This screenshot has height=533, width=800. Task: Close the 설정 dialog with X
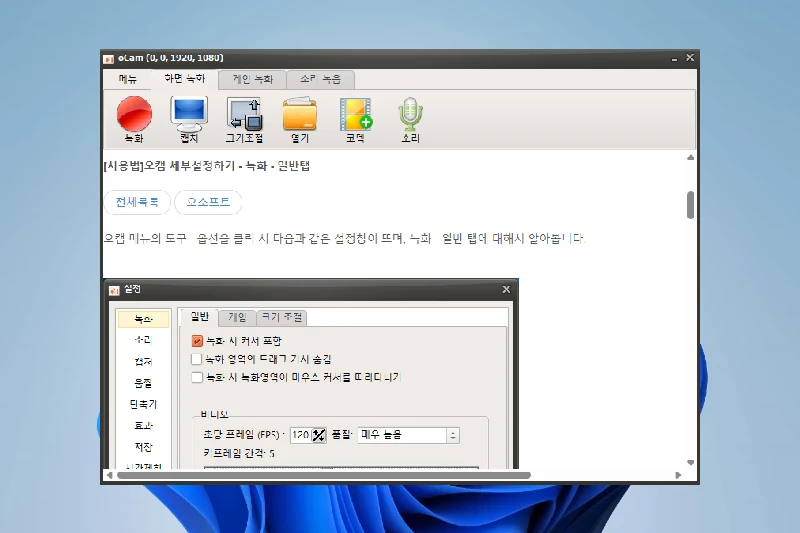point(506,289)
